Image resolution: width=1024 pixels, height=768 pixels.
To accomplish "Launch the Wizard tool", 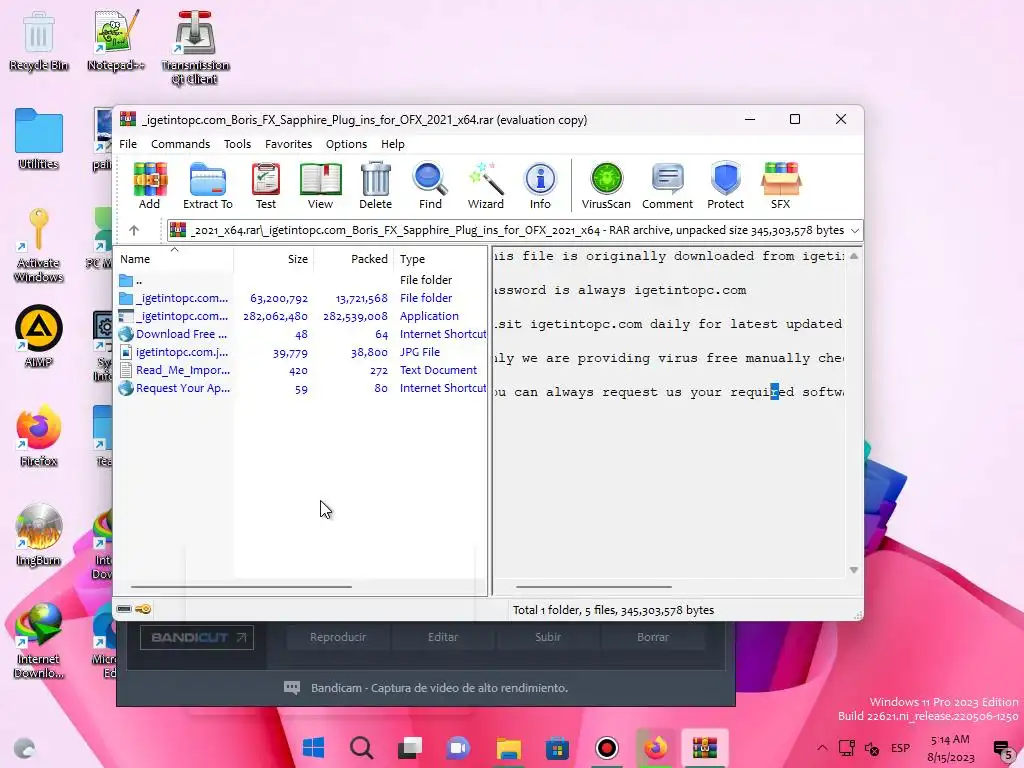I will pyautogui.click(x=486, y=185).
